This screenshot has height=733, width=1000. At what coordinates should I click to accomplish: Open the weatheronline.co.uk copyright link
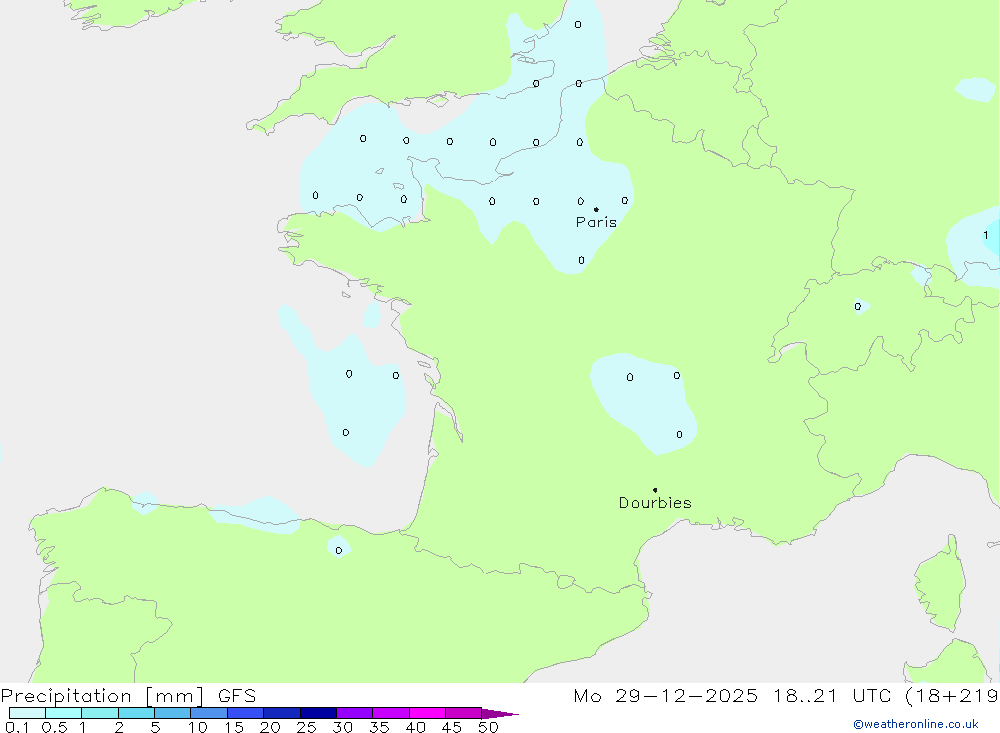(916, 724)
